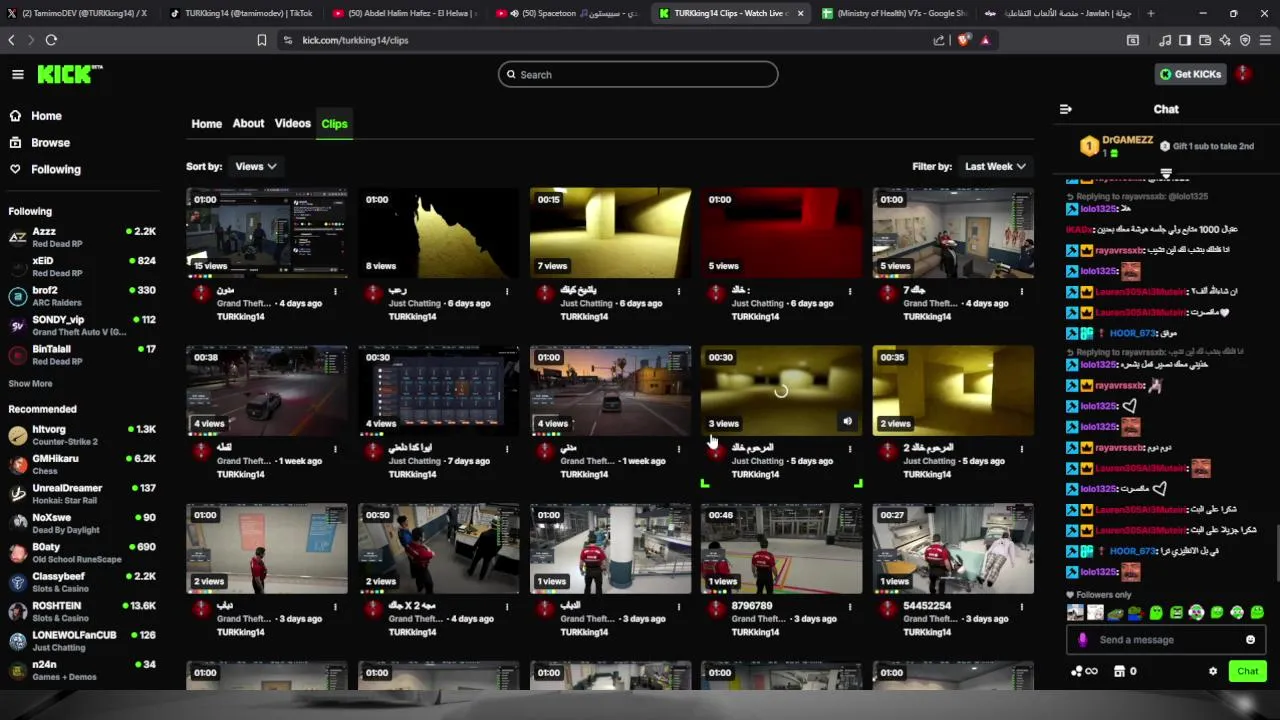Open ROSHTEIN in Recommended list
Viewport: 1280px width, 720px height.
82,612
